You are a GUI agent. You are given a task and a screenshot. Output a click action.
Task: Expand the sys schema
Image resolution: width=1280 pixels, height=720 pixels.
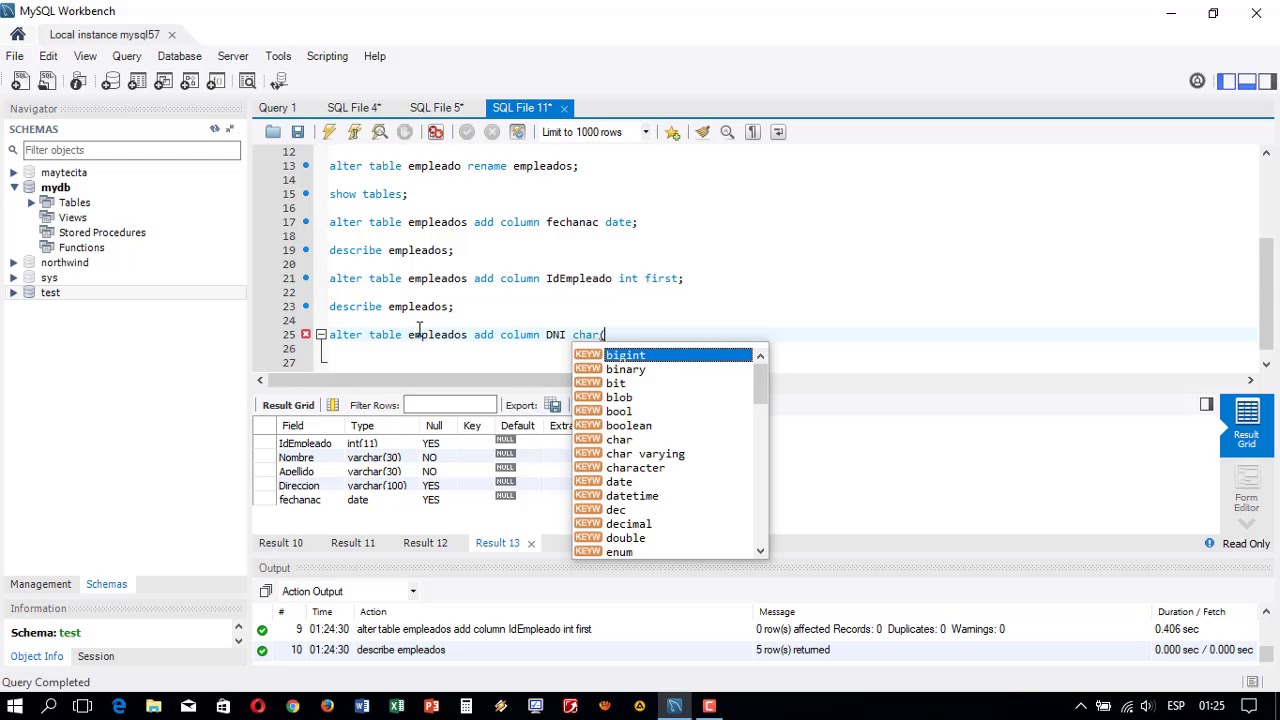coord(14,277)
